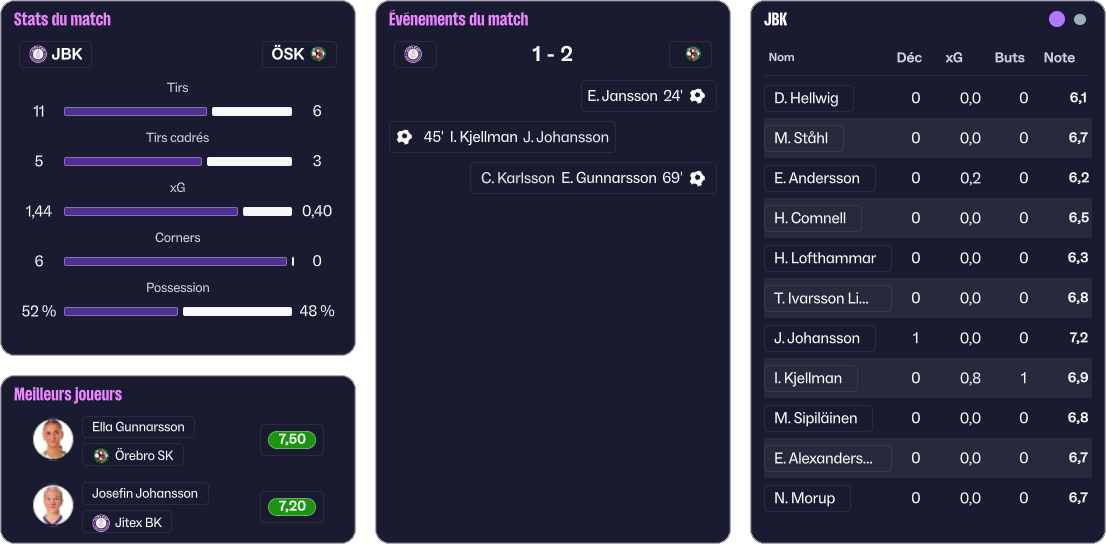Click the Possession comparison bar

[x=178, y=311]
